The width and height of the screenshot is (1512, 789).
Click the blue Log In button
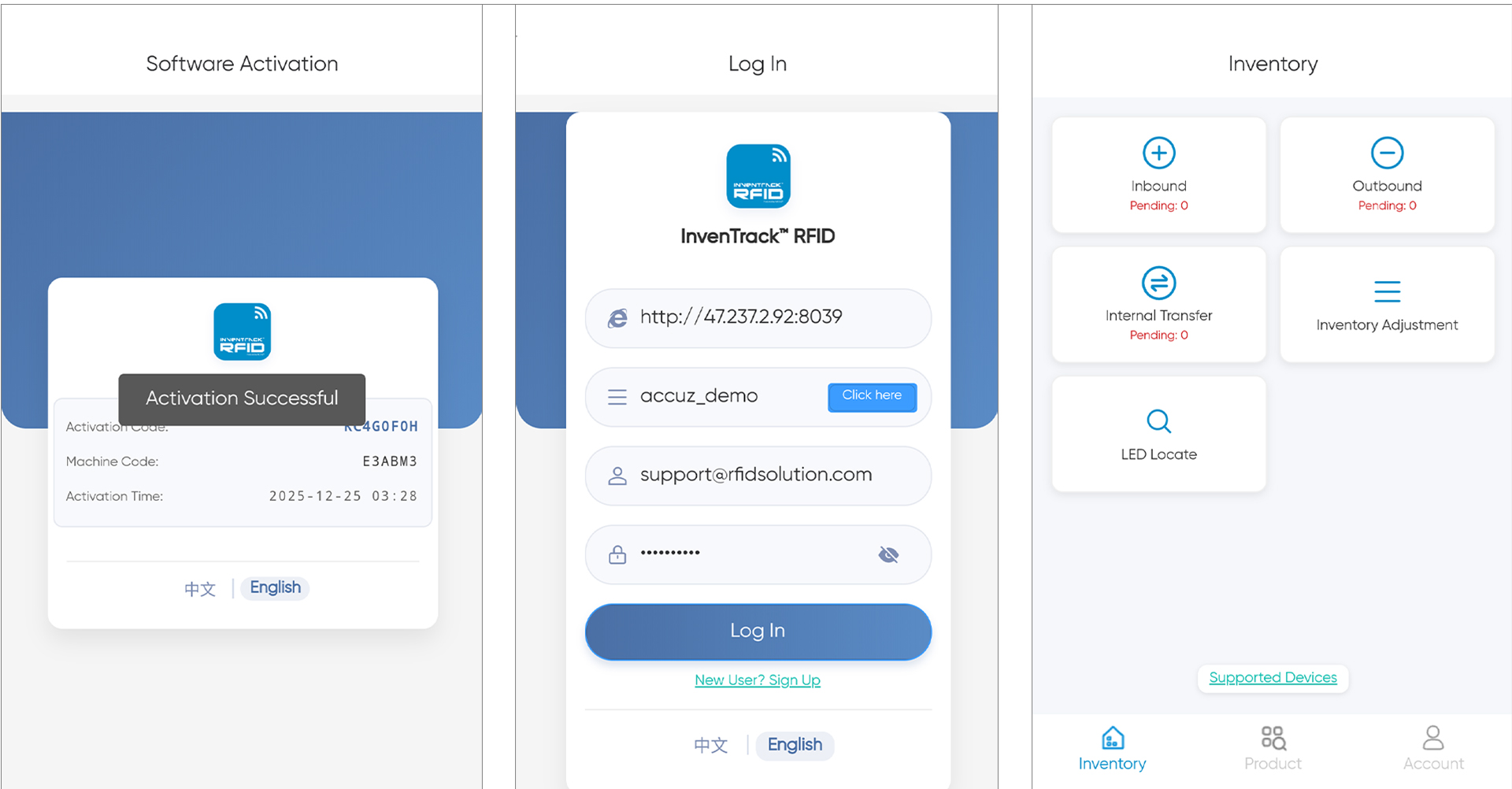click(x=758, y=632)
